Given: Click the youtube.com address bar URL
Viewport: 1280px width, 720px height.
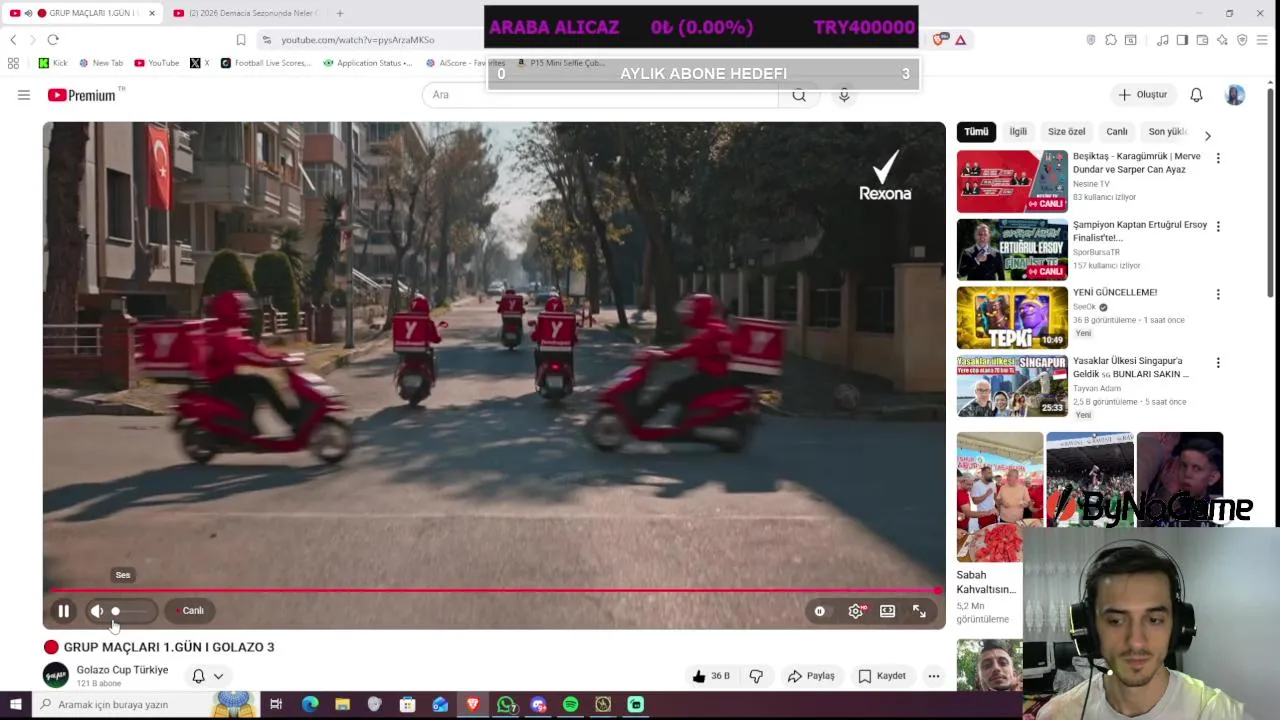Looking at the screenshot, I should pyautogui.click(x=357, y=40).
